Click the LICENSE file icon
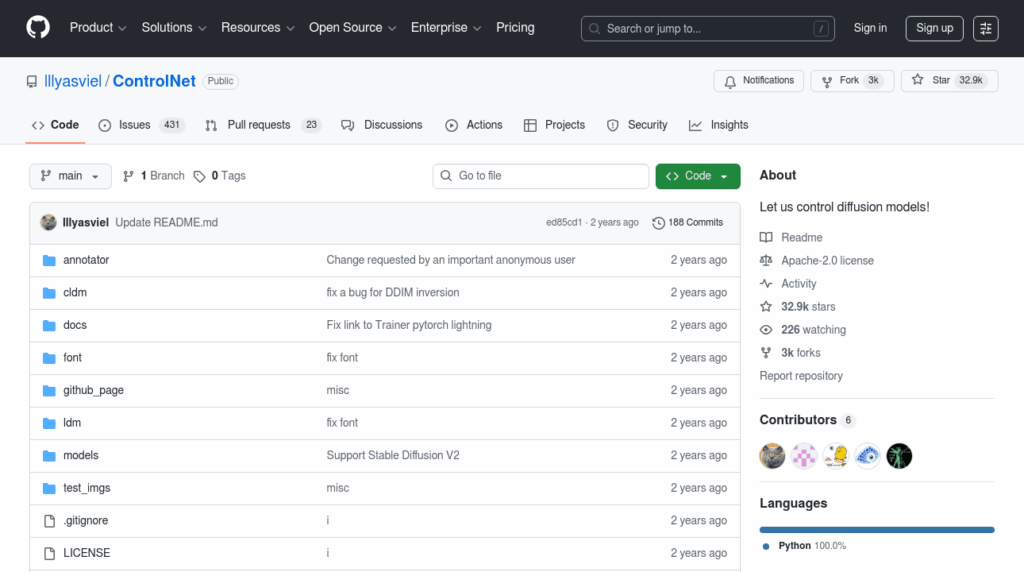This screenshot has width=1024, height=572. point(49,554)
